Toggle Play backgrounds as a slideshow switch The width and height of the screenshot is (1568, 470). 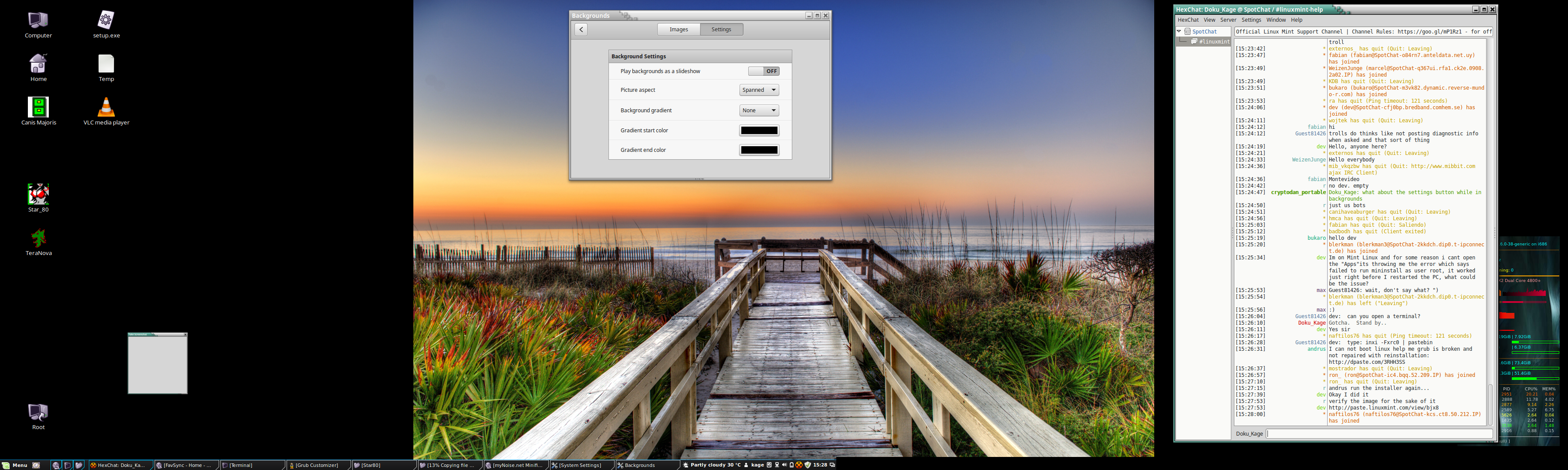(x=763, y=71)
